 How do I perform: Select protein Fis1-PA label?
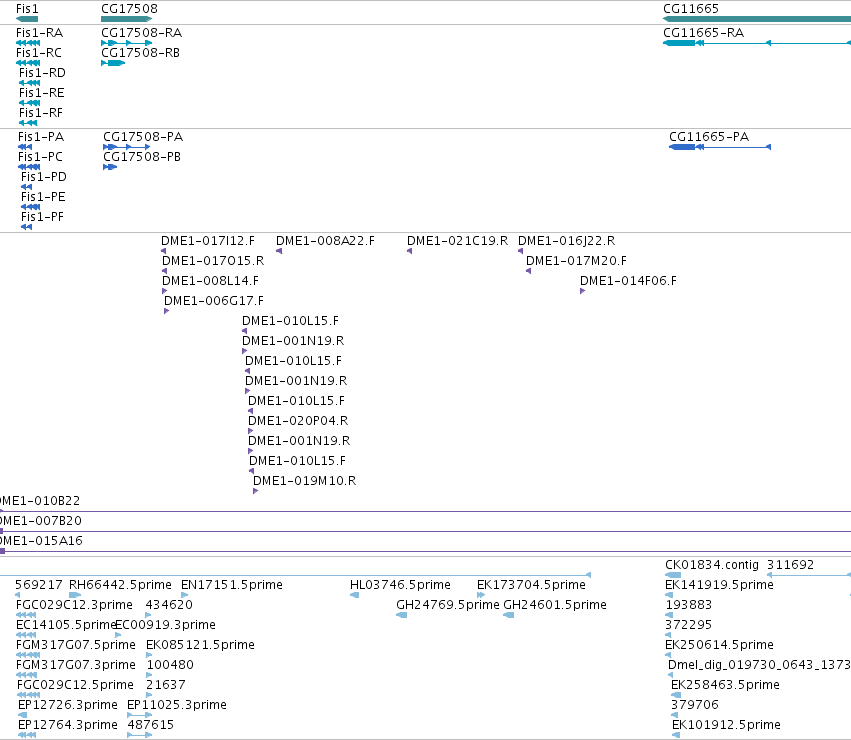pos(41,137)
